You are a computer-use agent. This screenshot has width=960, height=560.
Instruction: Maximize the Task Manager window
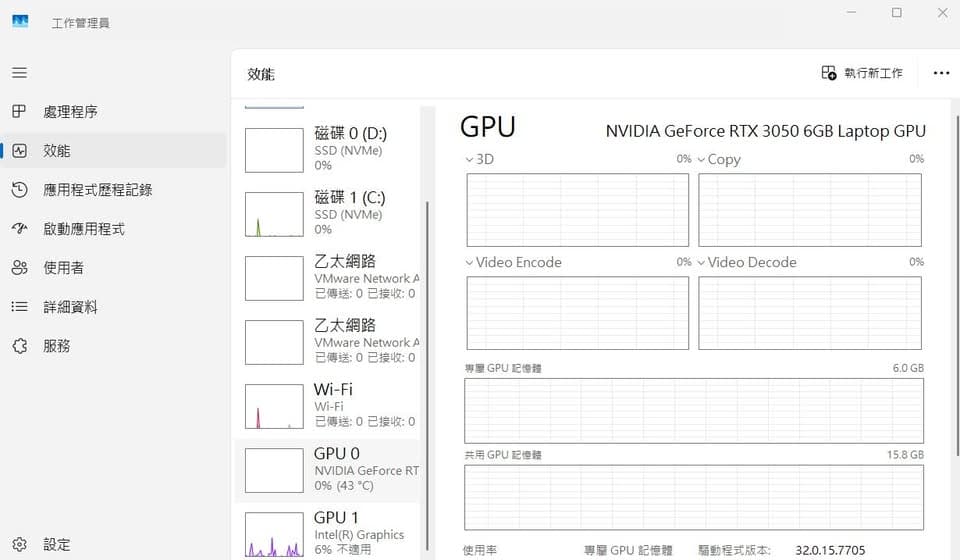tap(896, 12)
